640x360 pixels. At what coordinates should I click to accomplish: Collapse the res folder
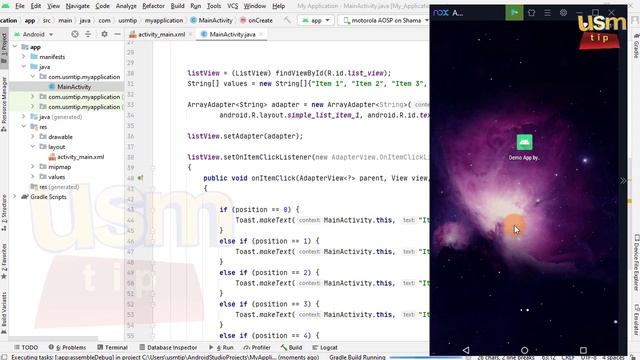click(x=24, y=127)
